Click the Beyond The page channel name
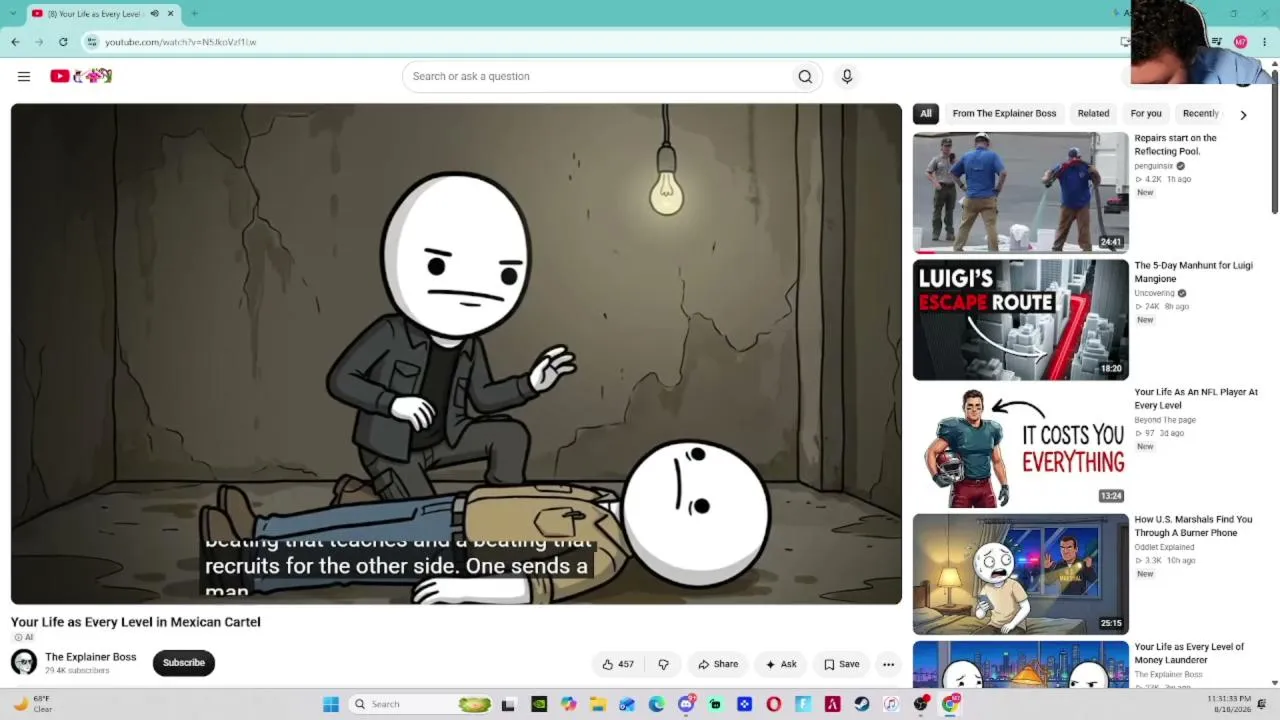Viewport: 1280px width, 720px height. click(x=1165, y=420)
